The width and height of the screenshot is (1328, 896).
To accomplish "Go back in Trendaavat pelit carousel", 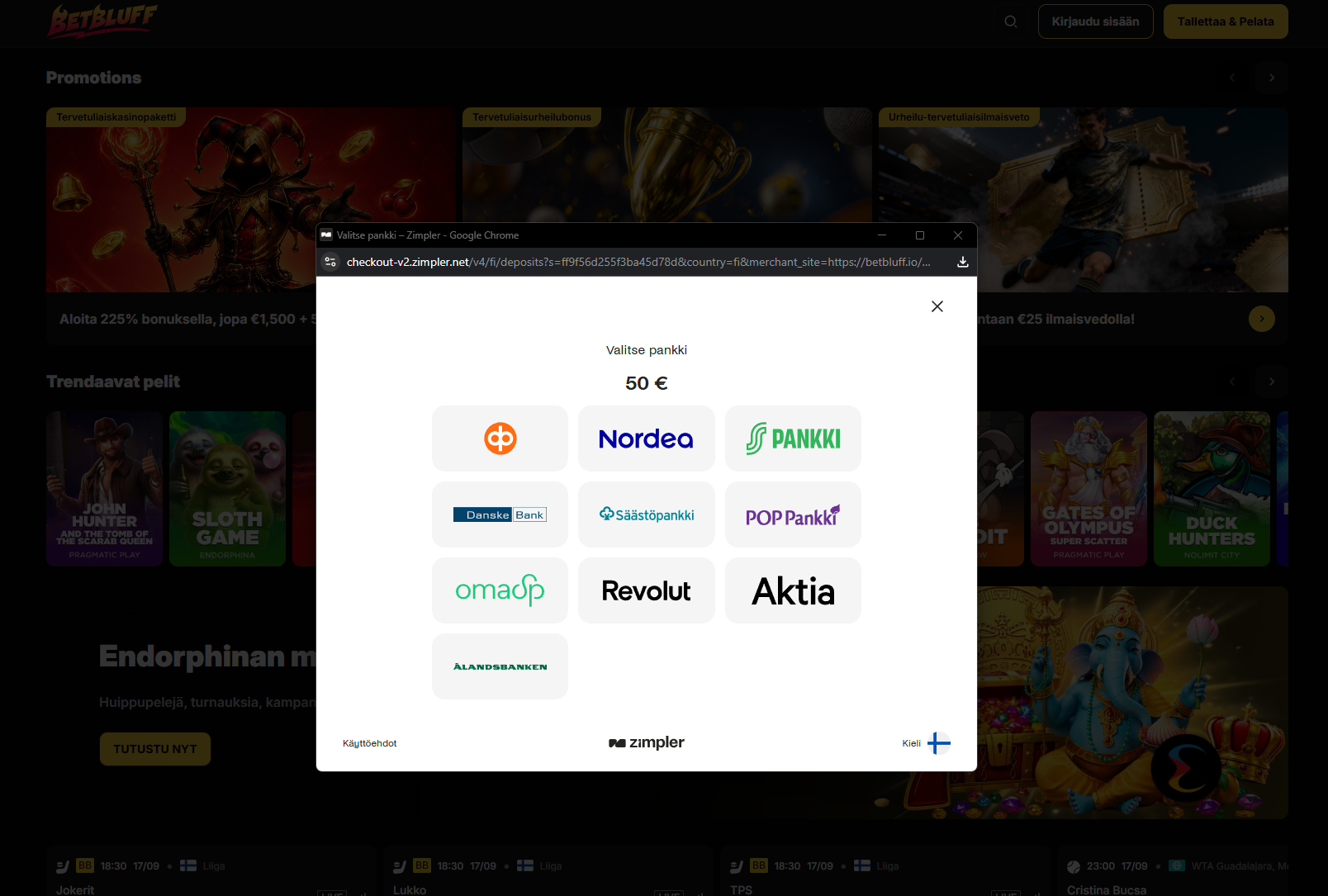I will click(1232, 382).
